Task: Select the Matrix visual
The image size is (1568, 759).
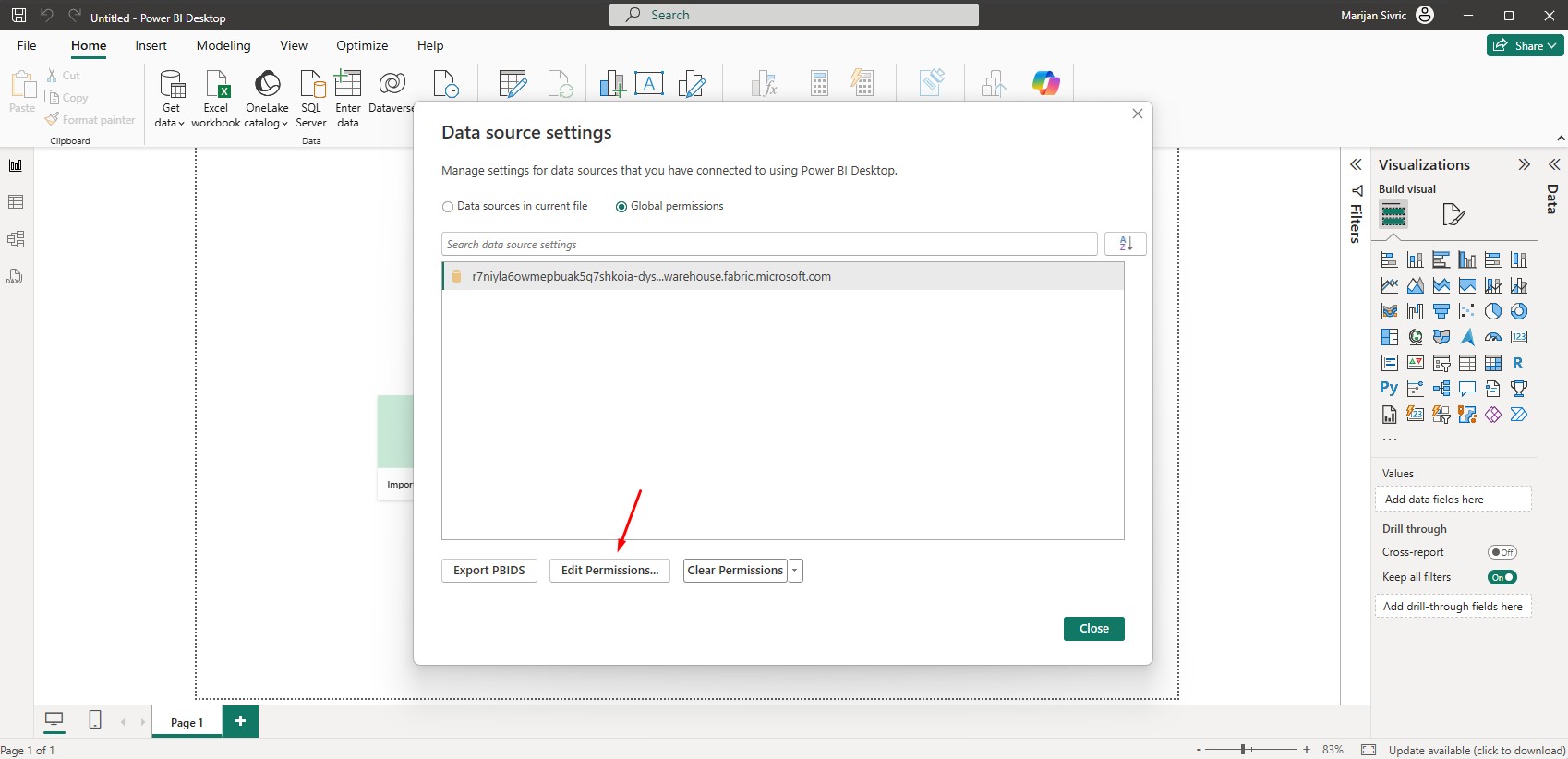Action: [1493, 363]
